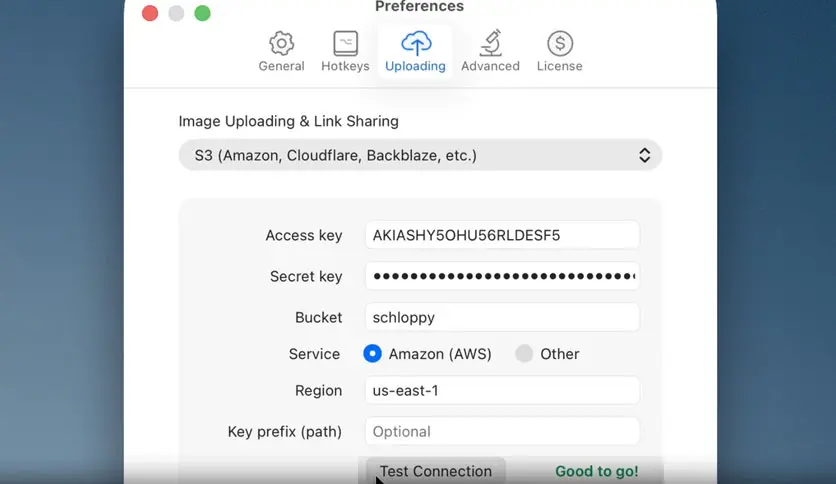
Task: Close the Preferences window with red button
Action: tap(150, 13)
